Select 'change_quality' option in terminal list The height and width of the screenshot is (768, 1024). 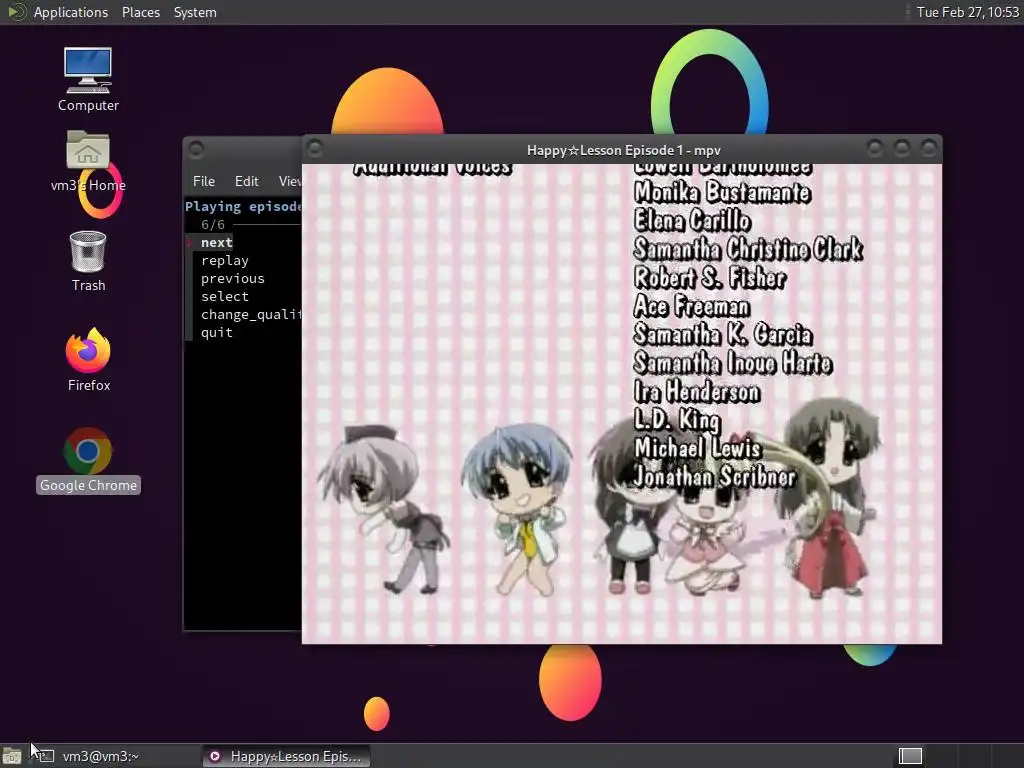251,314
